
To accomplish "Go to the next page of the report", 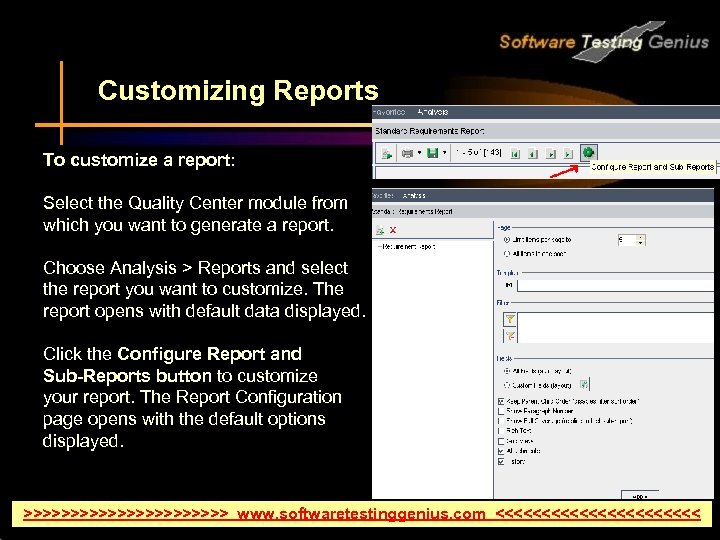I will (x=551, y=154).
